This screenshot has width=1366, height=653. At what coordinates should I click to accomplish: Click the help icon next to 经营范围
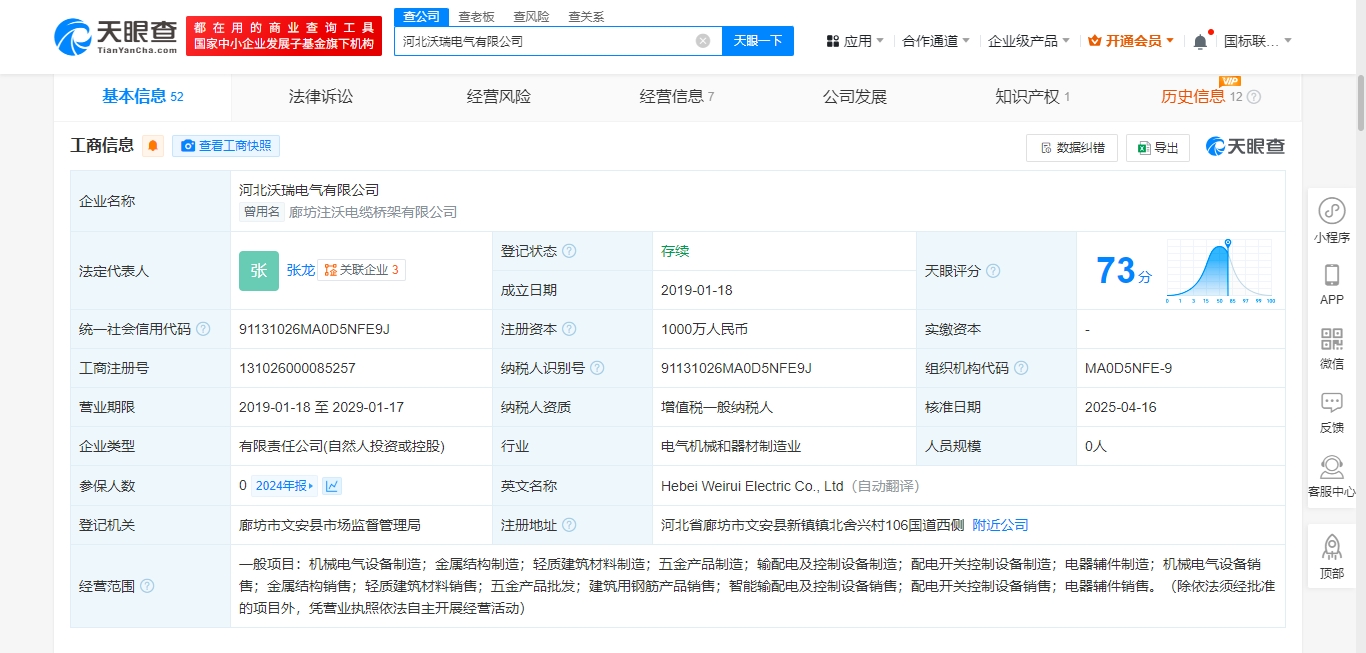point(147,586)
